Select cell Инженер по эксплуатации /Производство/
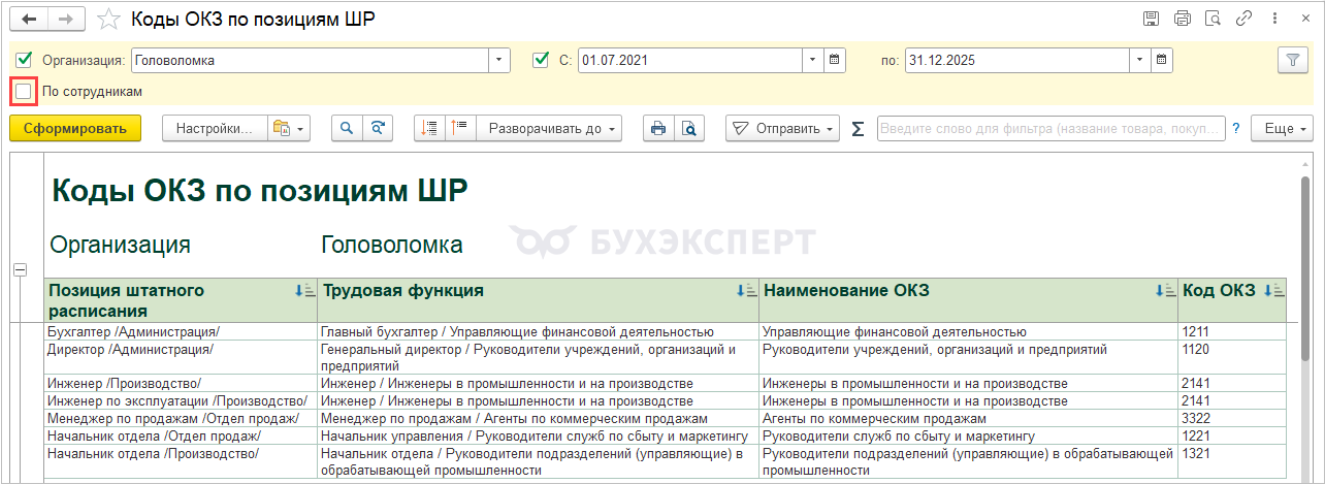 tap(181, 401)
